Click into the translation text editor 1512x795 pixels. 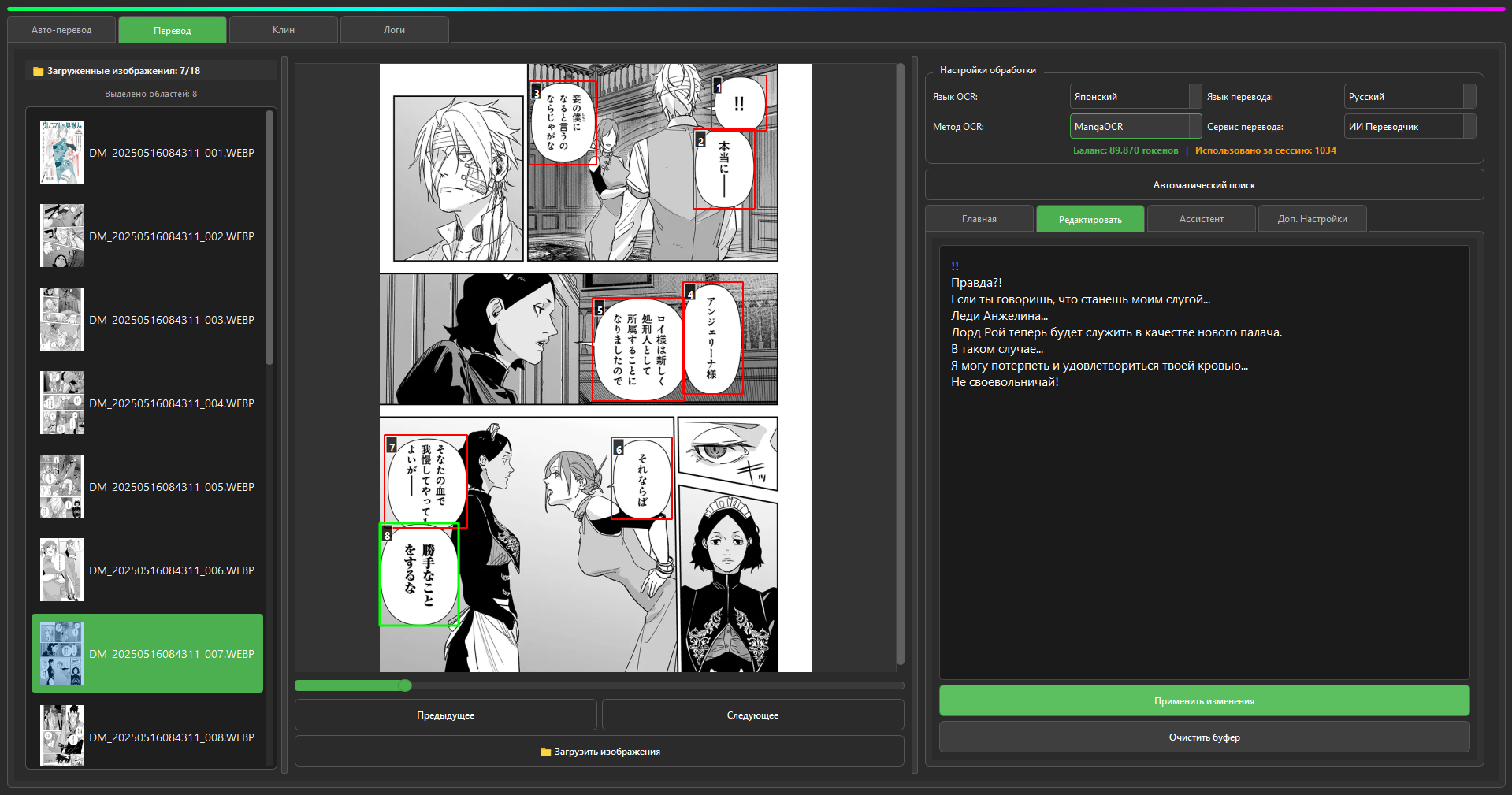pos(1204,512)
